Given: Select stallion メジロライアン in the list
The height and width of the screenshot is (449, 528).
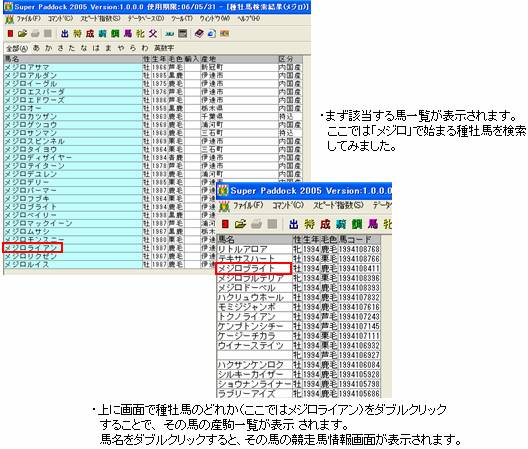Looking at the screenshot, I should coord(32,248).
